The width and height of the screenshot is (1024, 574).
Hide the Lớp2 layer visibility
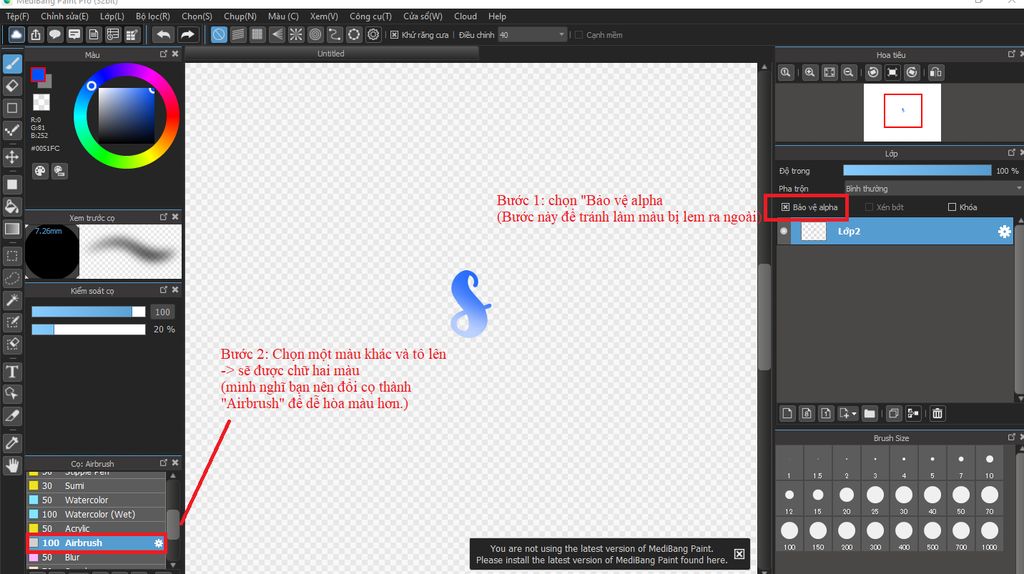[784, 231]
